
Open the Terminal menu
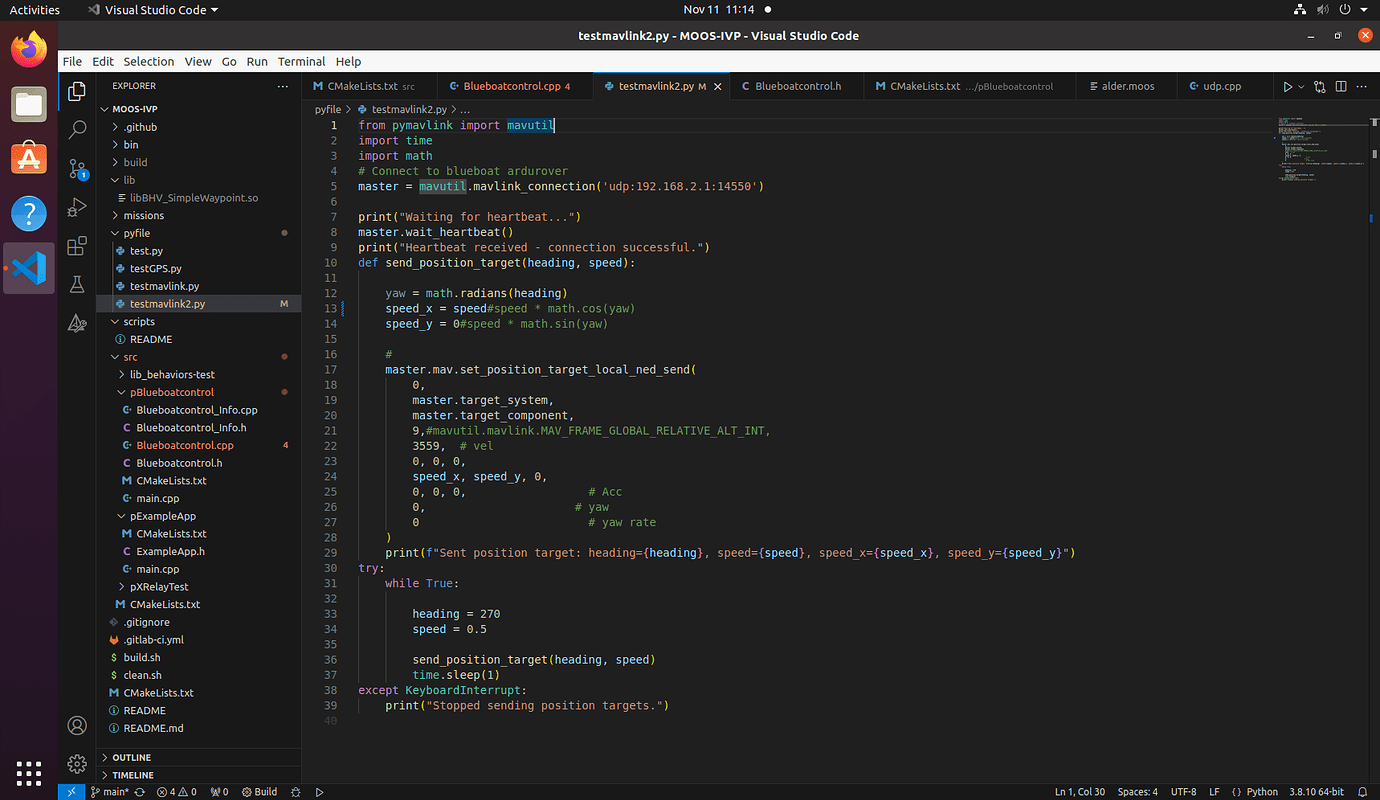pyautogui.click(x=301, y=61)
